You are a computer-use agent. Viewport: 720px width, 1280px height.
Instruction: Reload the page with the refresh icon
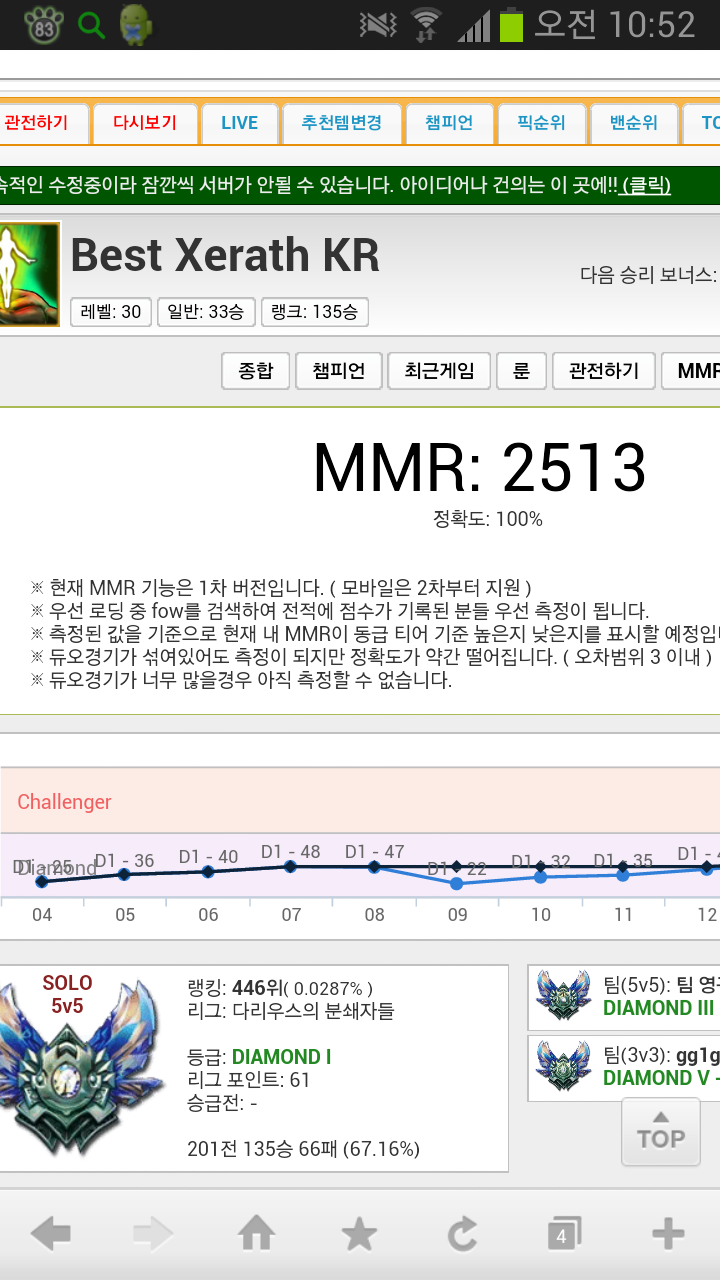pyautogui.click(x=462, y=1235)
